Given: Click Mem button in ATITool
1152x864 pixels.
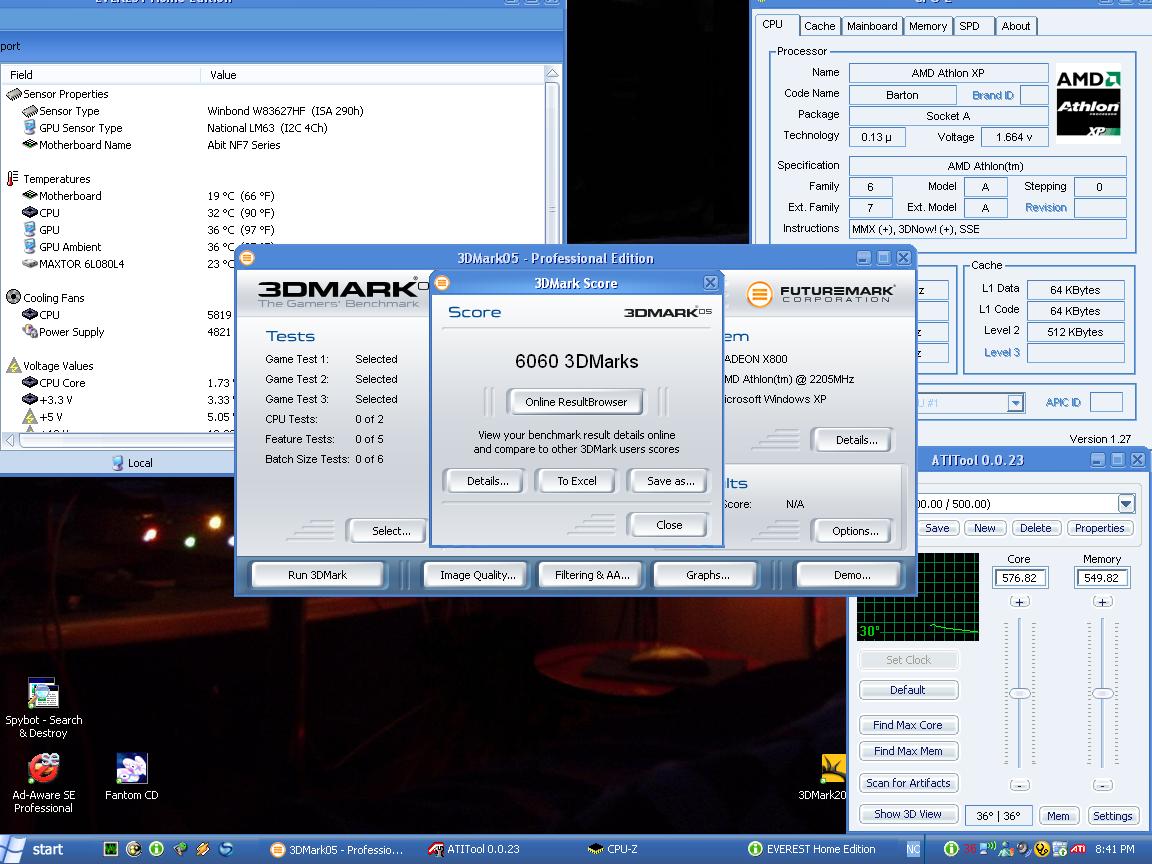Looking at the screenshot, I should click(1058, 816).
